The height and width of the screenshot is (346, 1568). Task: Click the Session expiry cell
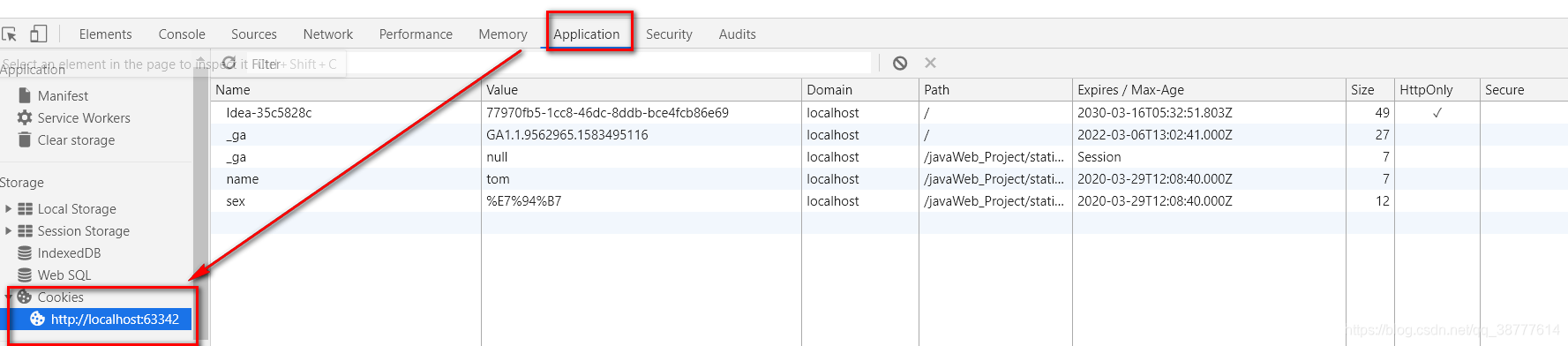pos(1209,157)
